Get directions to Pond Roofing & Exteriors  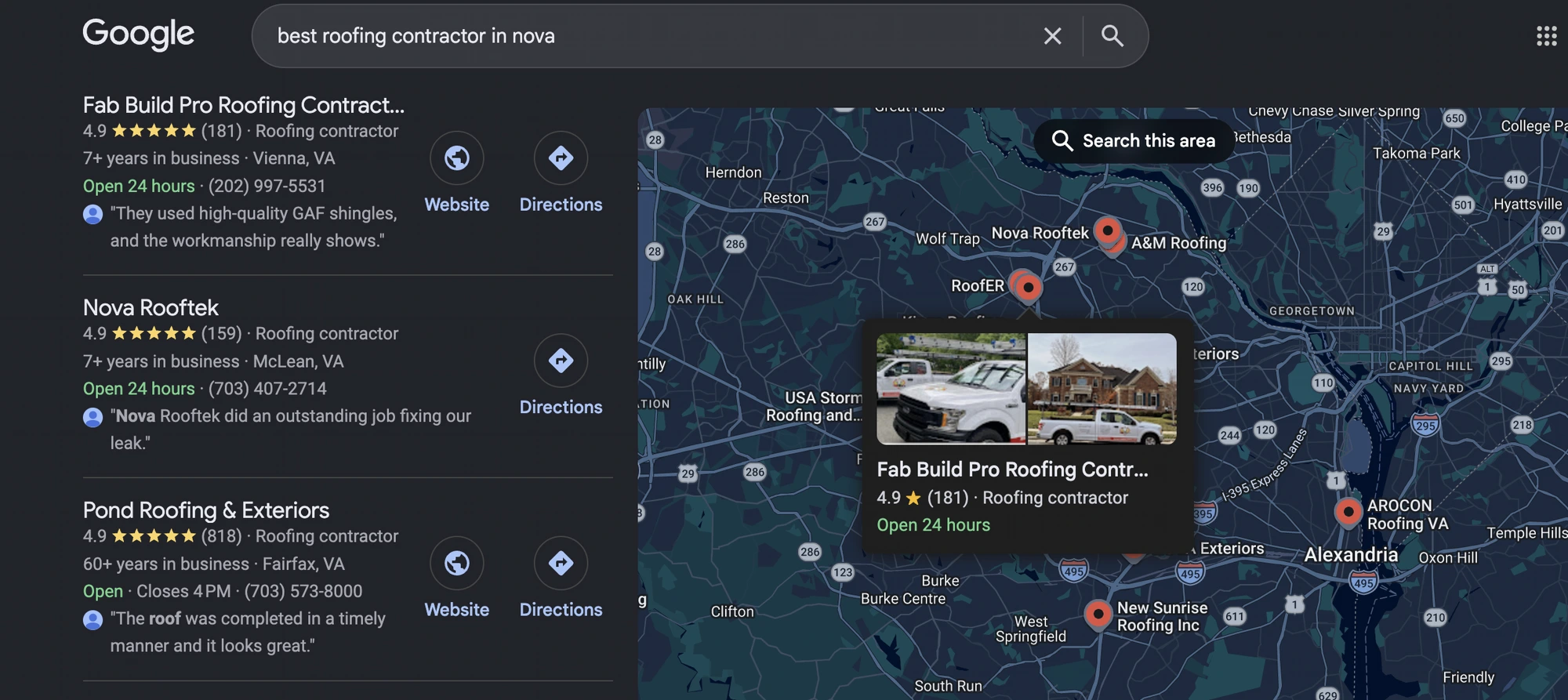click(x=561, y=563)
